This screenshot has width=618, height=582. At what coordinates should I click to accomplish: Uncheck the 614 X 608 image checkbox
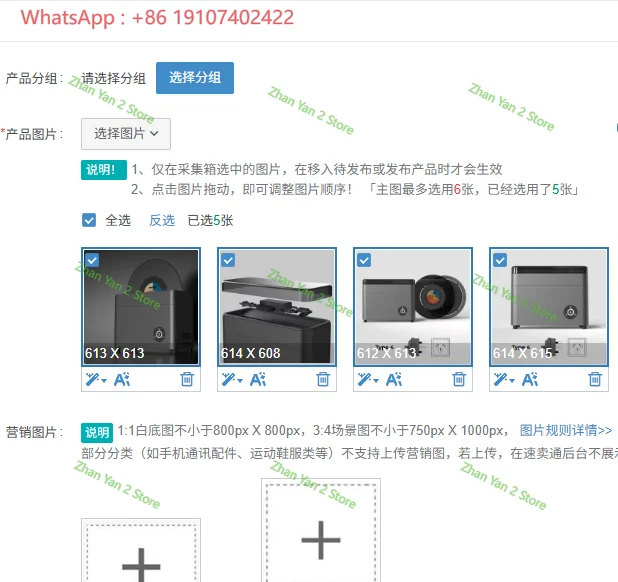click(228, 260)
